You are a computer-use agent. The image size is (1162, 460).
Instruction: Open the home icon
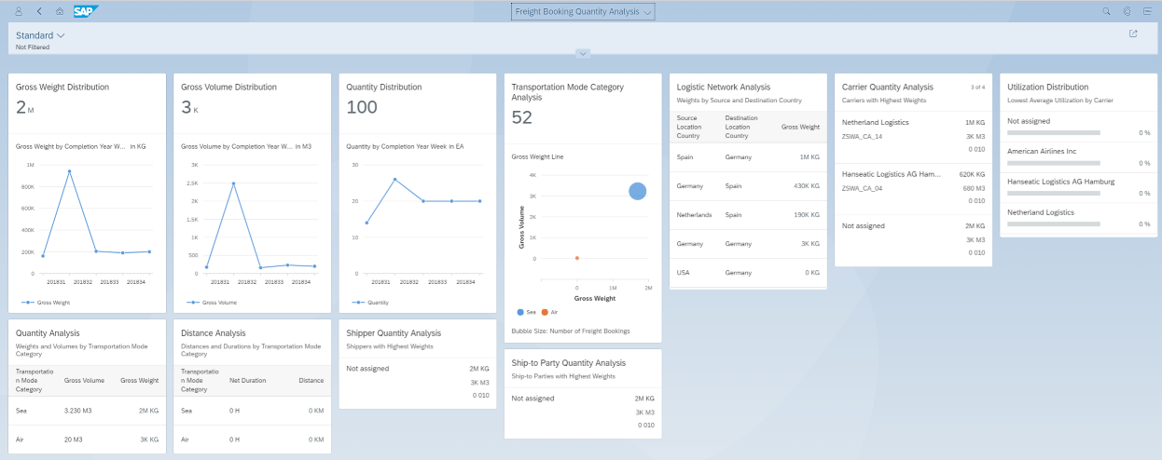coord(59,12)
